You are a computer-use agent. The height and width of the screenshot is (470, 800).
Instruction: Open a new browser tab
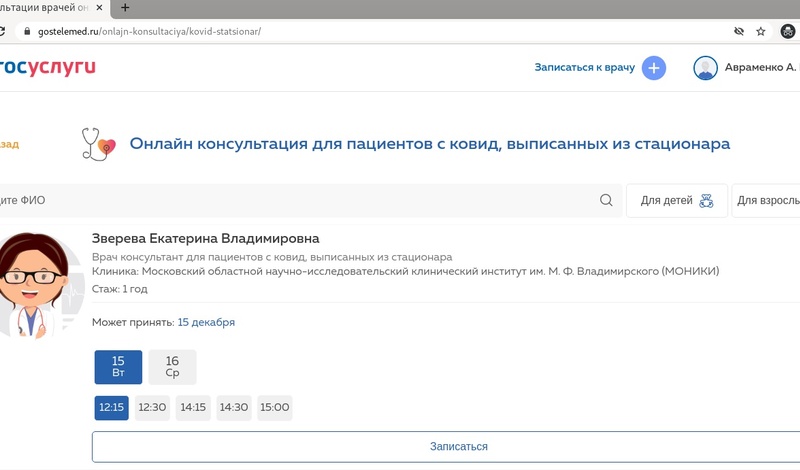(x=125, y=8)
